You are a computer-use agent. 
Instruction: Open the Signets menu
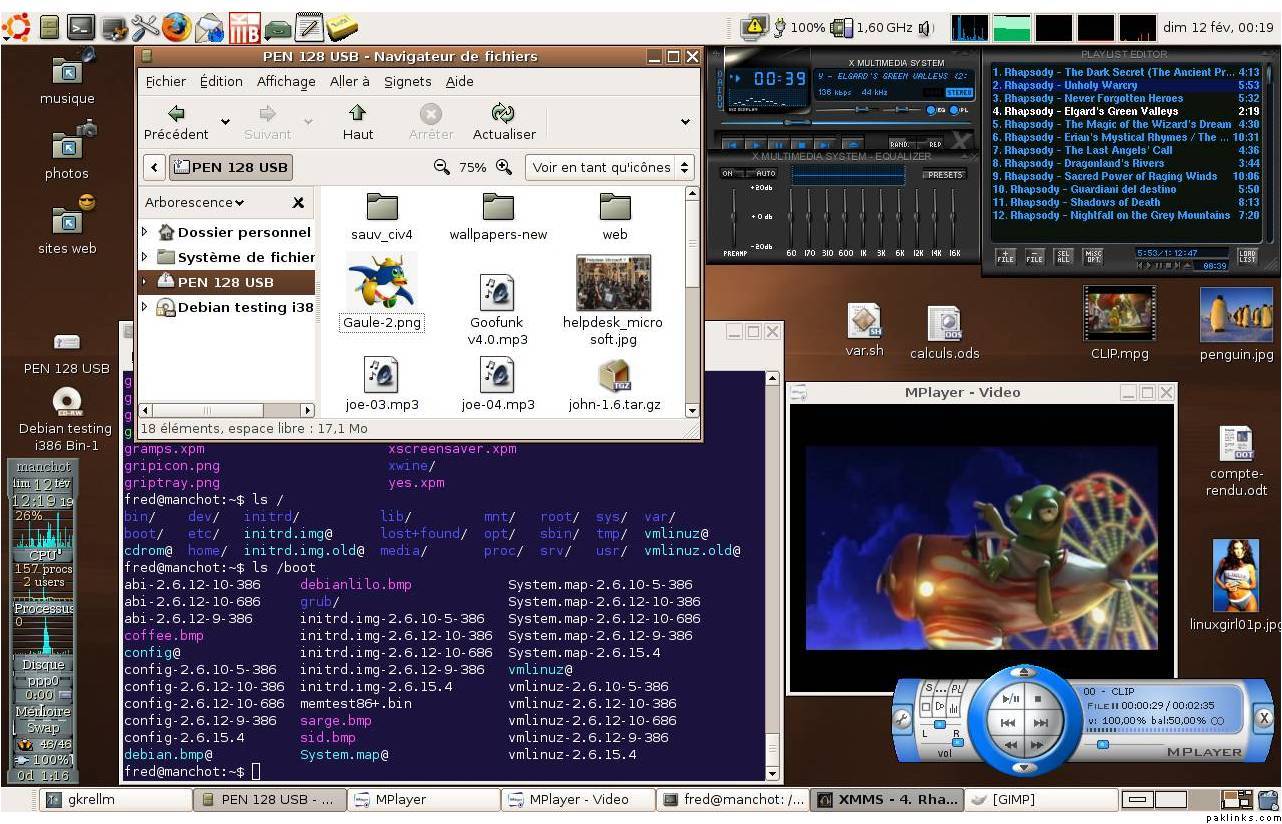(407, 82)
